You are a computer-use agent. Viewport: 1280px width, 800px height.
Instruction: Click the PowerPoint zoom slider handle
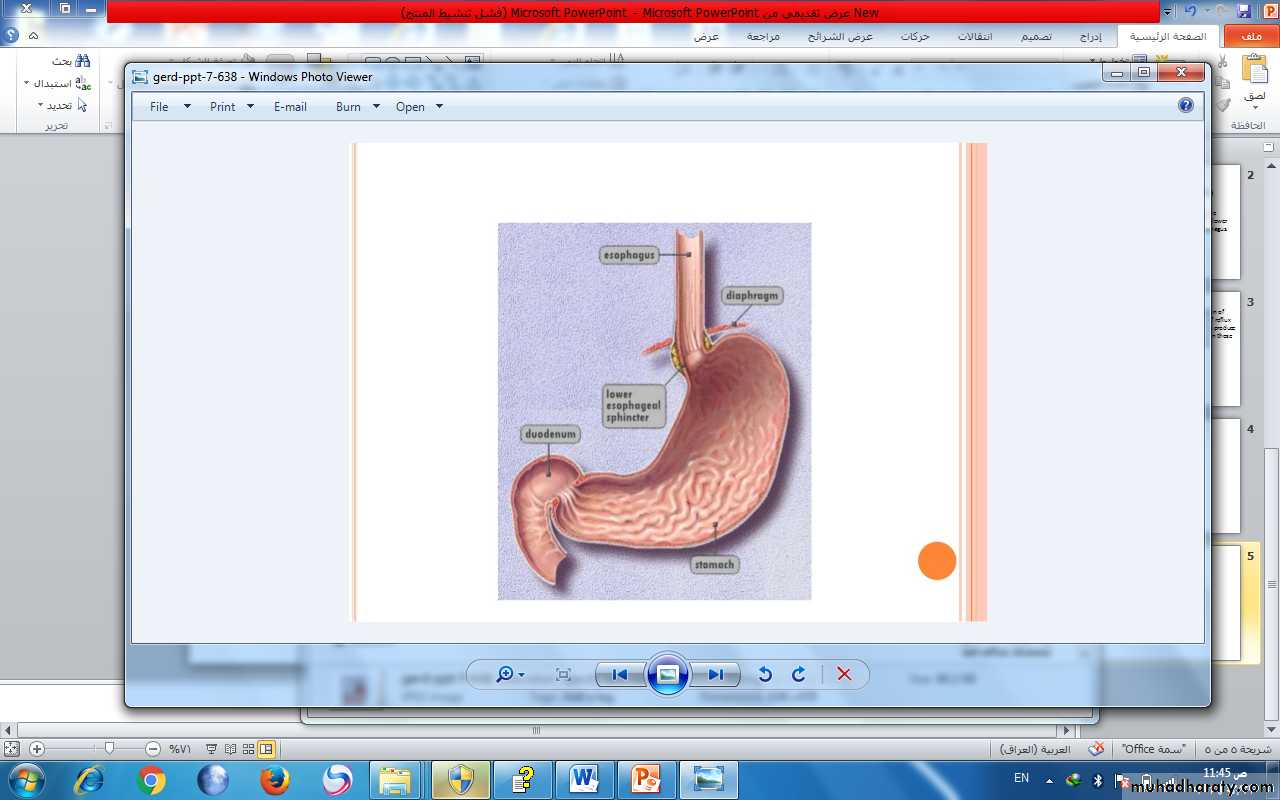tap(109, 748)
